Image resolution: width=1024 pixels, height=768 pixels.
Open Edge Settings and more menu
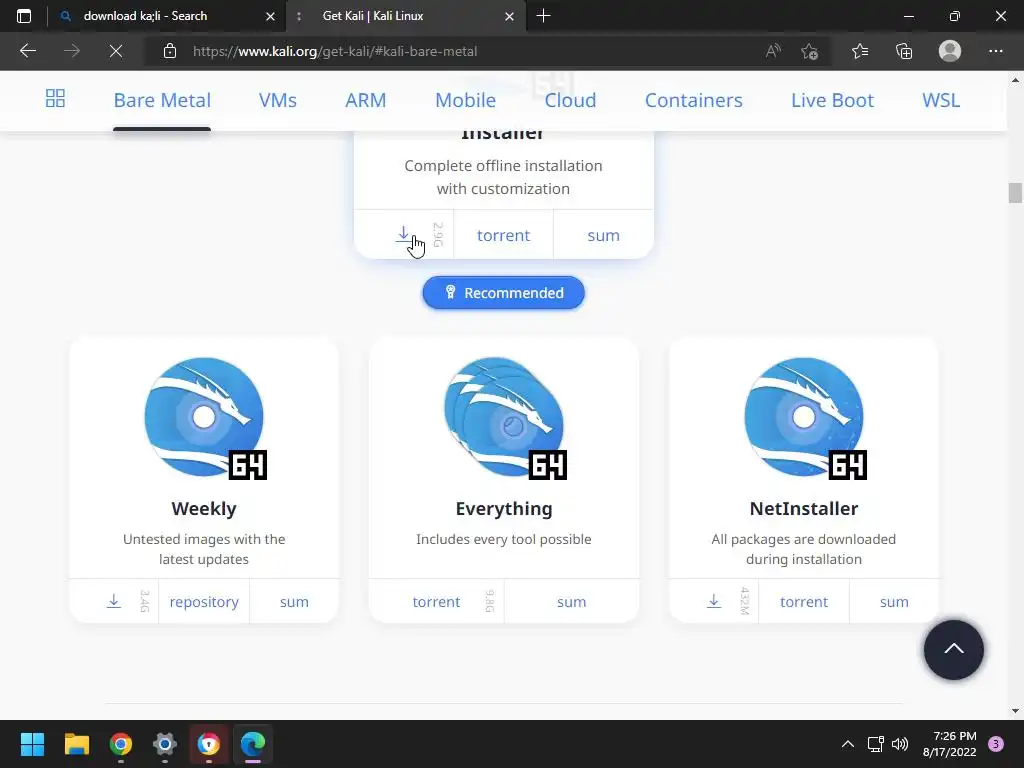coord(995,51)
